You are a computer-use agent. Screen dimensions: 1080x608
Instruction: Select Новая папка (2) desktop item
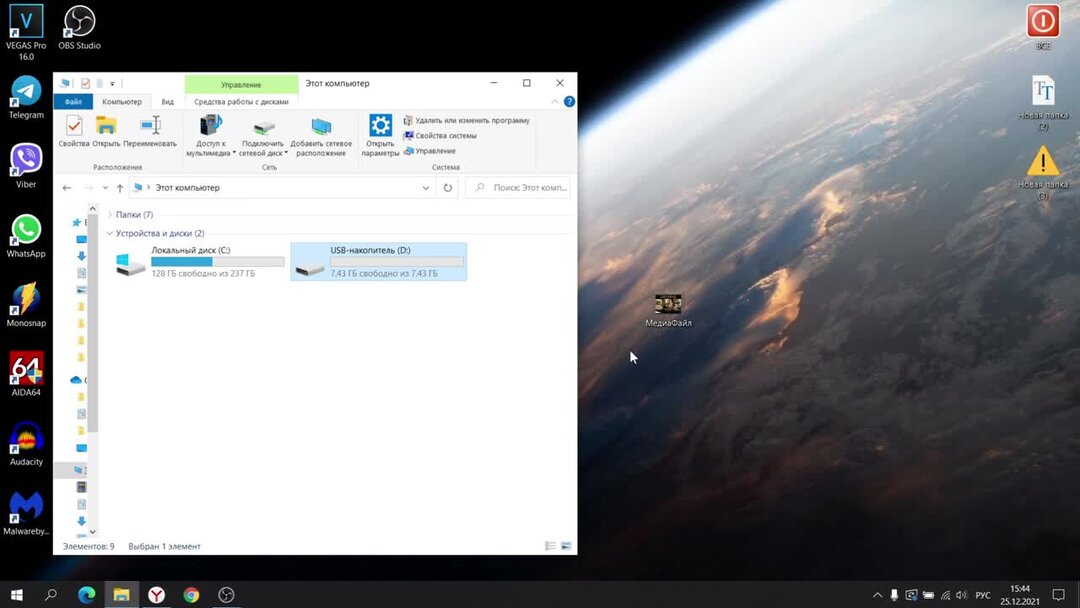click(1043, 103)
